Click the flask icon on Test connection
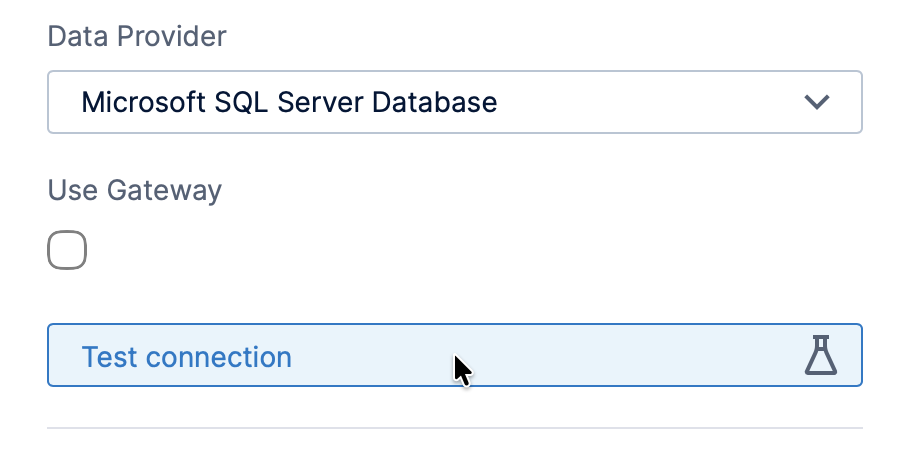Viewport: 918px width, 476px height. 820,355
